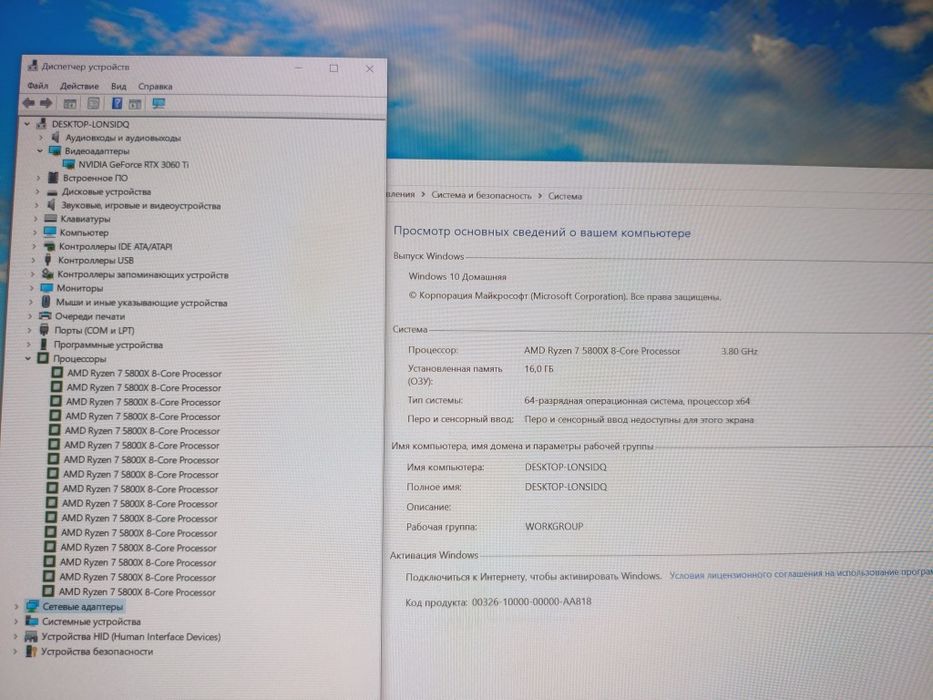The image size is (933, 700).
Task: Expand the Клавиатуры branch arrow
Action: coord(36,218)
